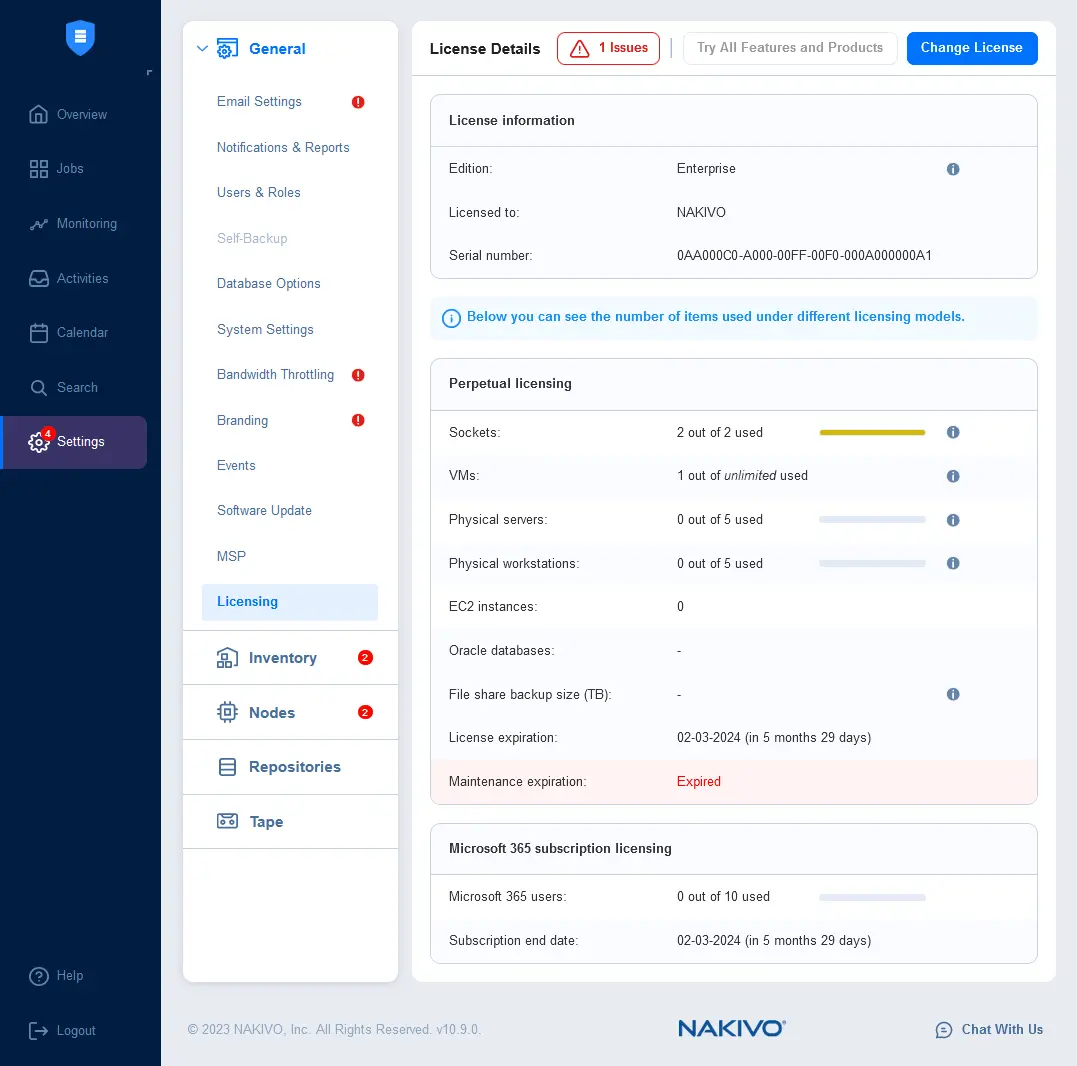Screen dimensions: 1077x1066
Task: Click the red Expired maintenance text
Action: 699,782
